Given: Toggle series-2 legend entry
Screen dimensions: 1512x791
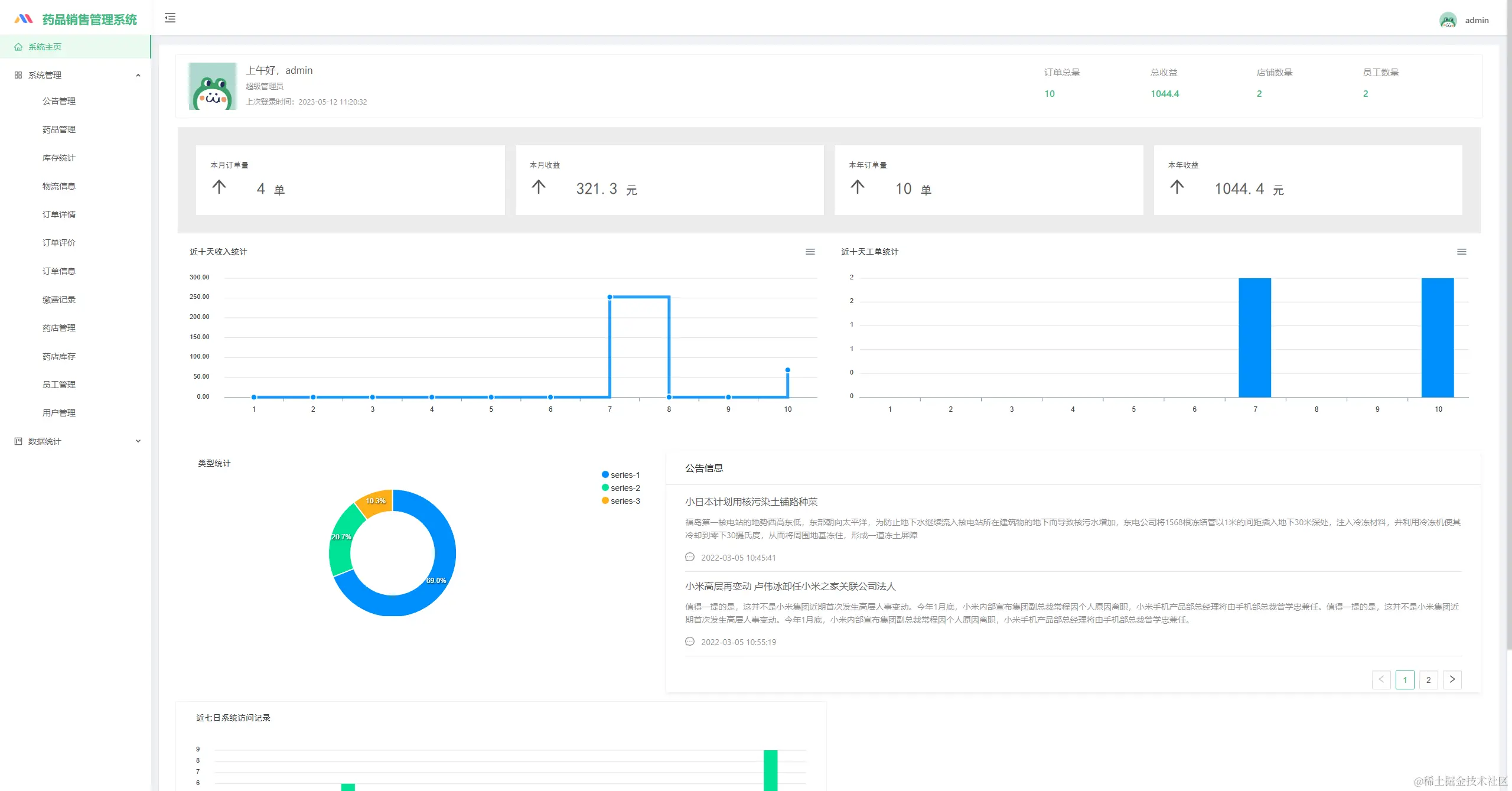Looking at the screenshot, I should click(621, 488).
